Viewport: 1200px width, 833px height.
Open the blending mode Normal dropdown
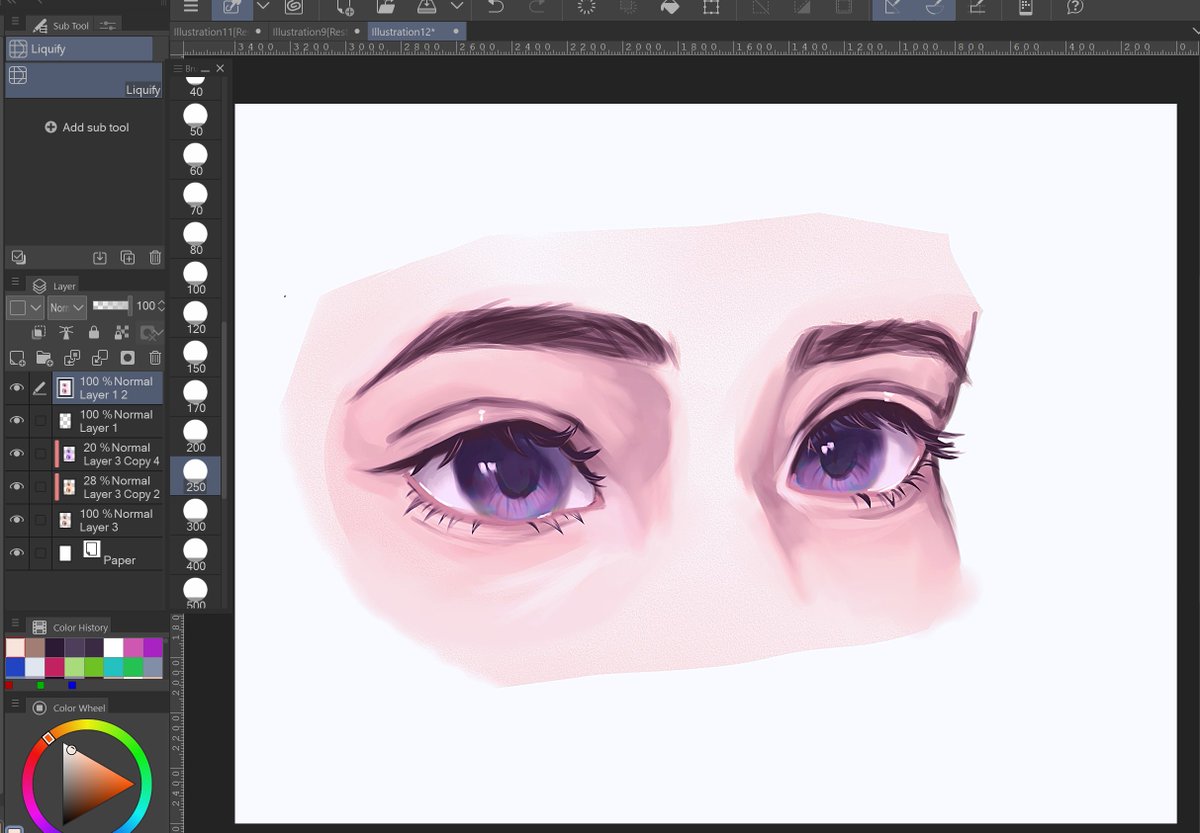coord(67,307)
